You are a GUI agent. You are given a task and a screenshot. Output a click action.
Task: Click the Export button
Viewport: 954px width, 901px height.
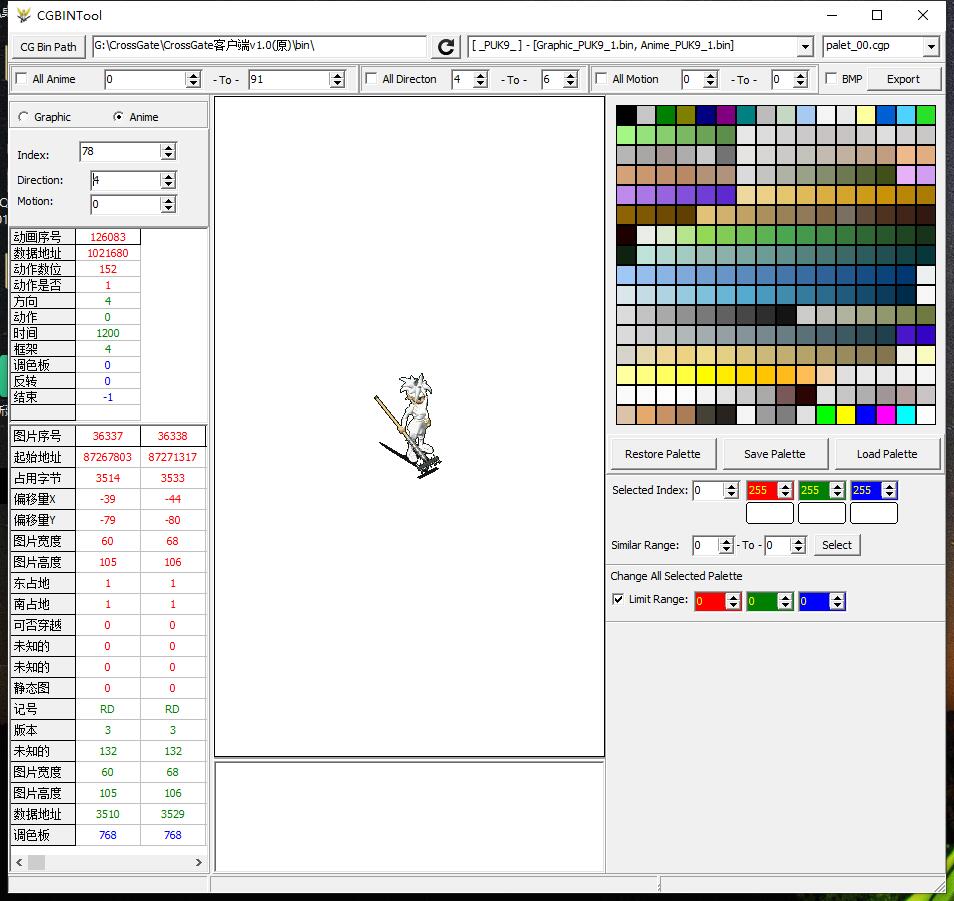coord(902,79)
